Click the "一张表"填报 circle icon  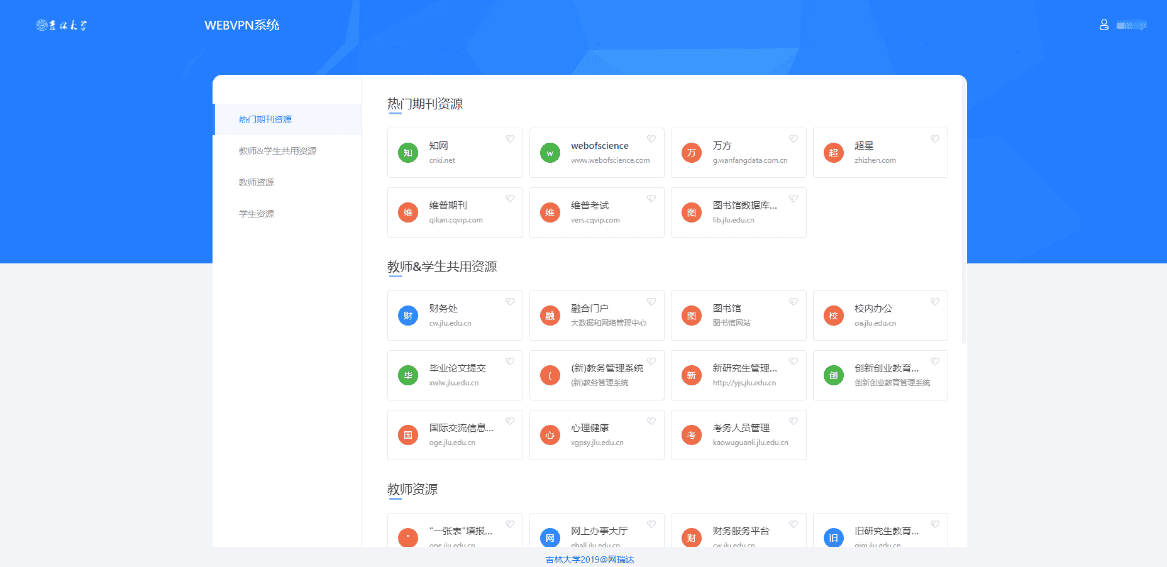click(x=408, y=538)
